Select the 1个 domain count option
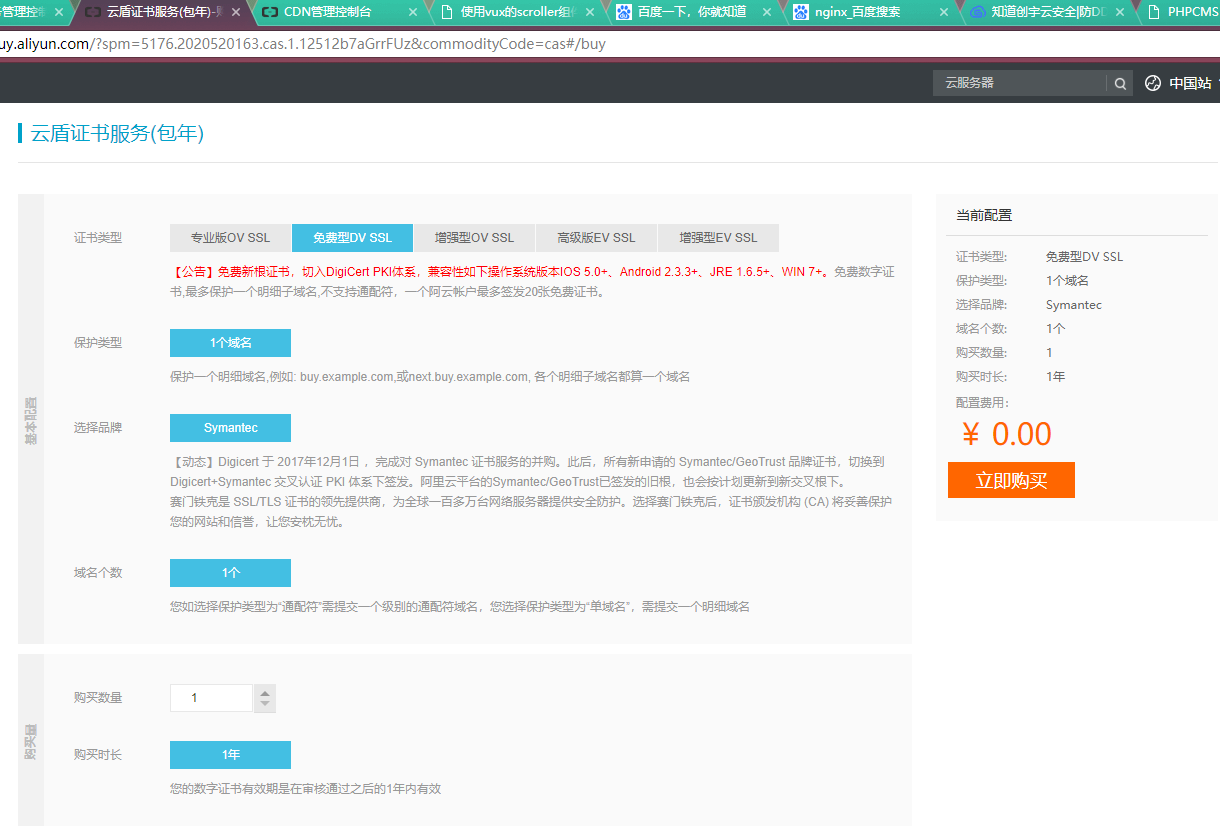 click(x=230, y=573)
